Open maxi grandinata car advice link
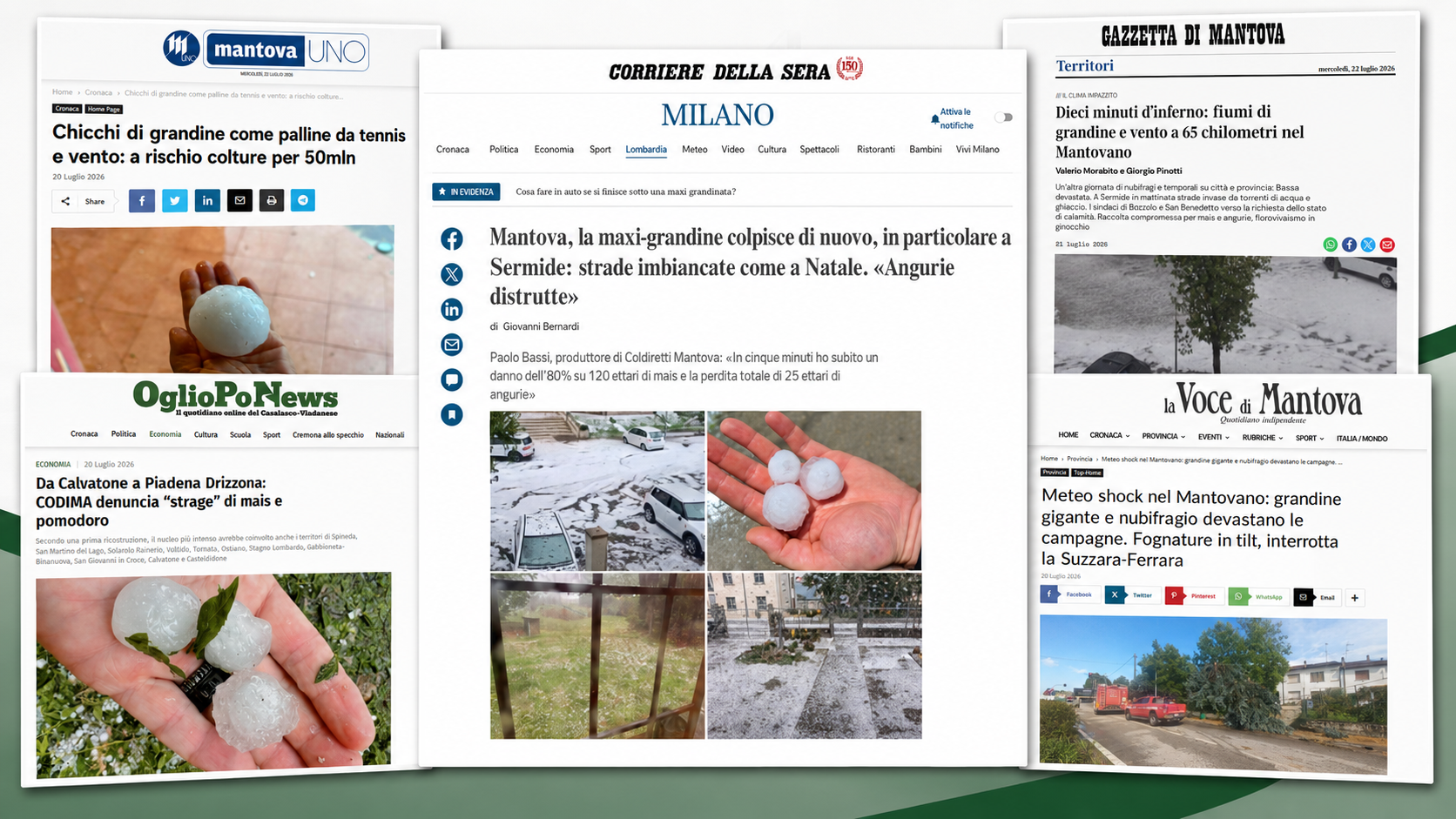 point(625,191)
